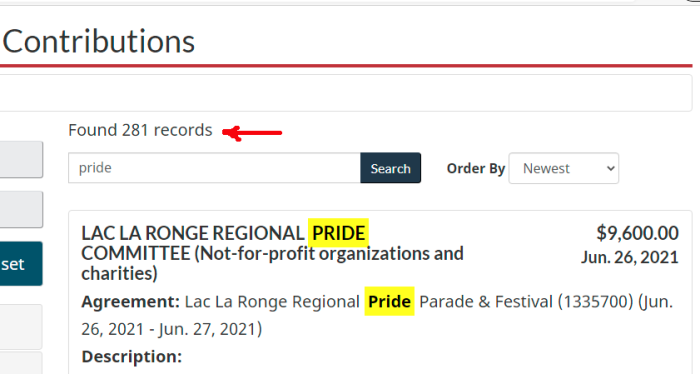
Task: Open the LAC LA RONGE REGIONAL PRIDE COMMITTEE record
Action: [x=272, y=253]
